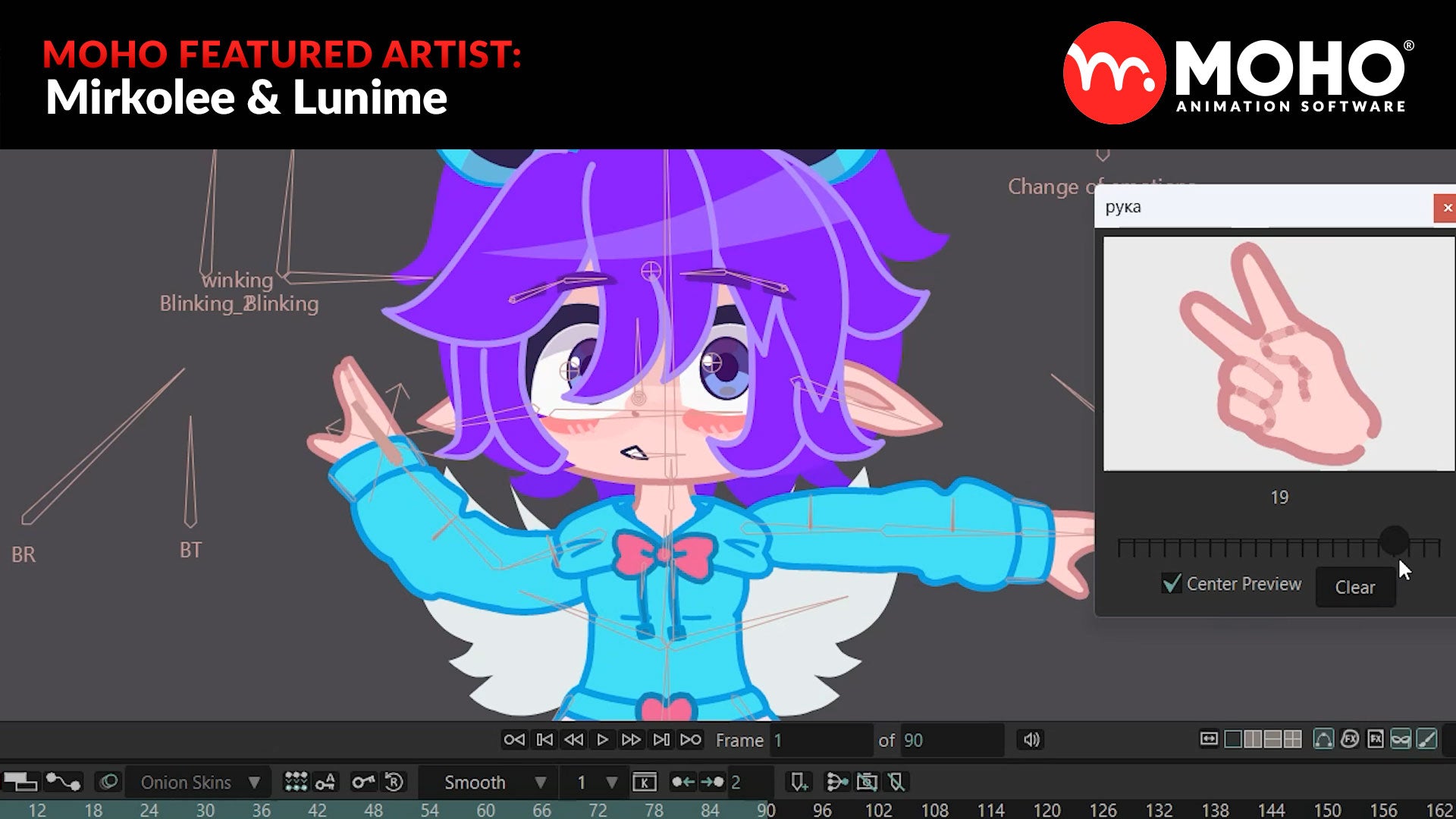Viewport: 1456px width, 819px height.
Task: Toggle the onion skins enable icon
Action: pos(108,782)
